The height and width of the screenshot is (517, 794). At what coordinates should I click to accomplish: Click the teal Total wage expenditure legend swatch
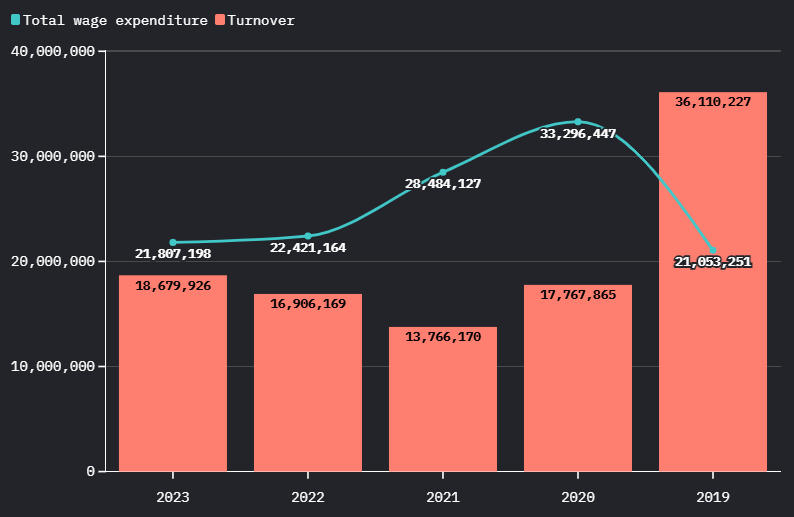coord(15,20)
